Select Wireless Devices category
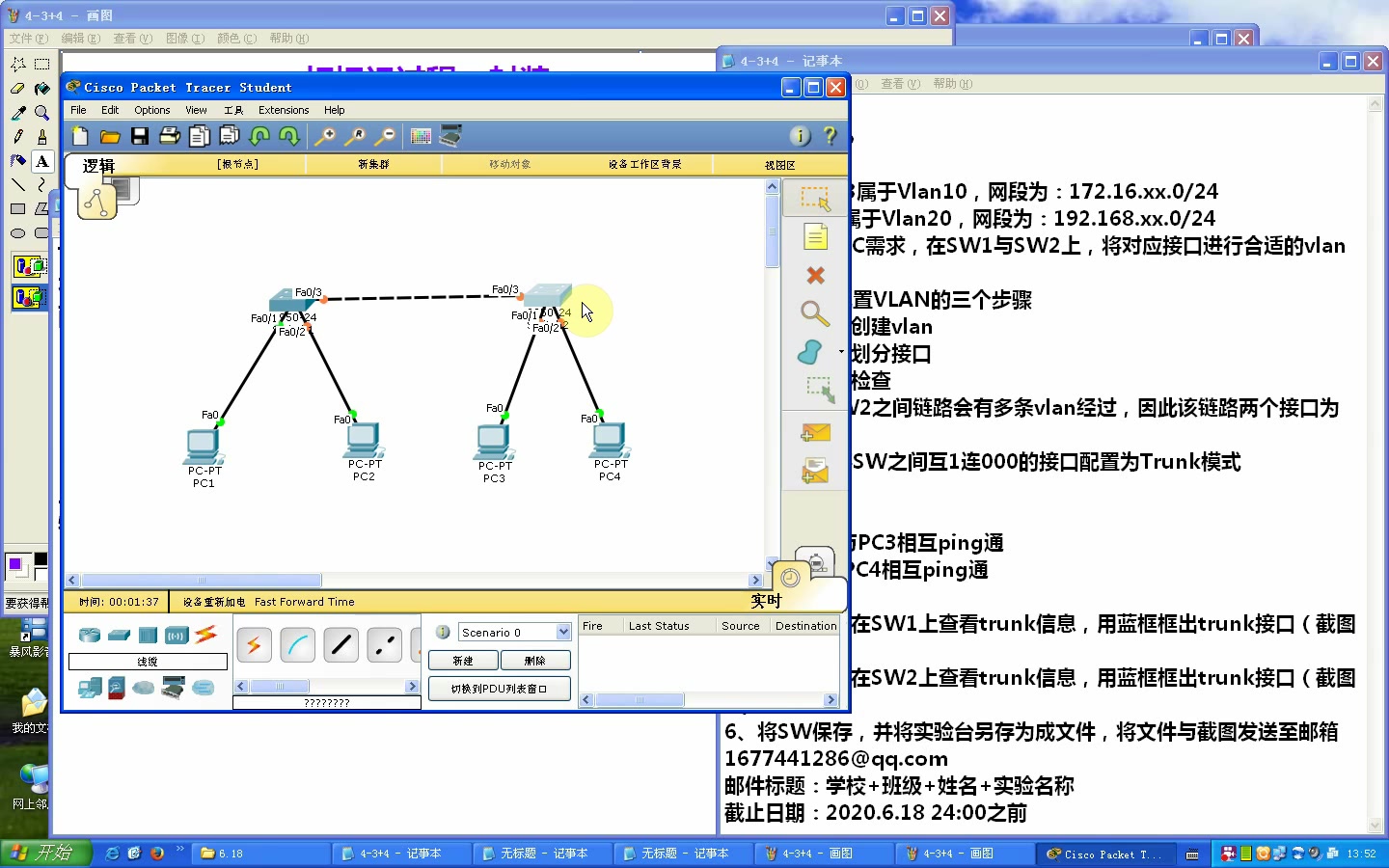The height and width of the screenshot is (868, 1389). point(177,635)
